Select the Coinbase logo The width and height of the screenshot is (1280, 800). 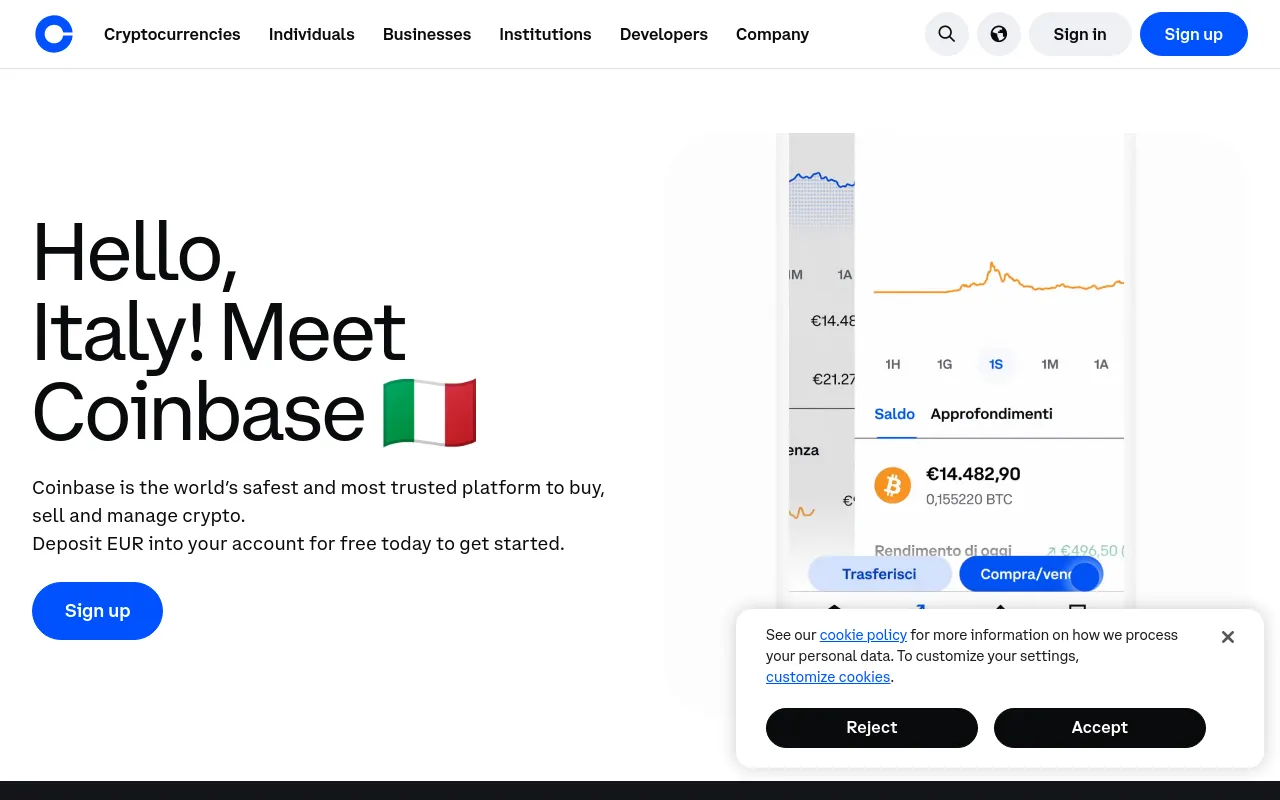click(x=54, y=33)
